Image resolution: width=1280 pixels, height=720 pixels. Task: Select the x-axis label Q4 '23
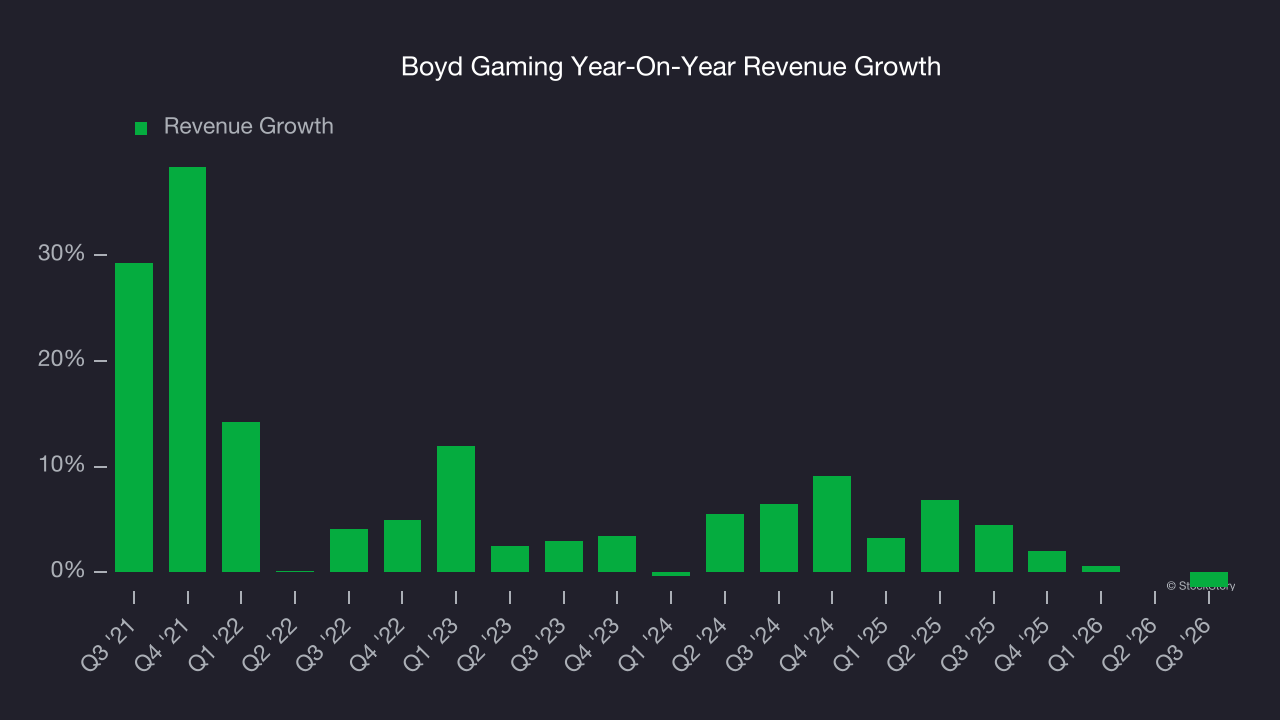pos(592,645)
